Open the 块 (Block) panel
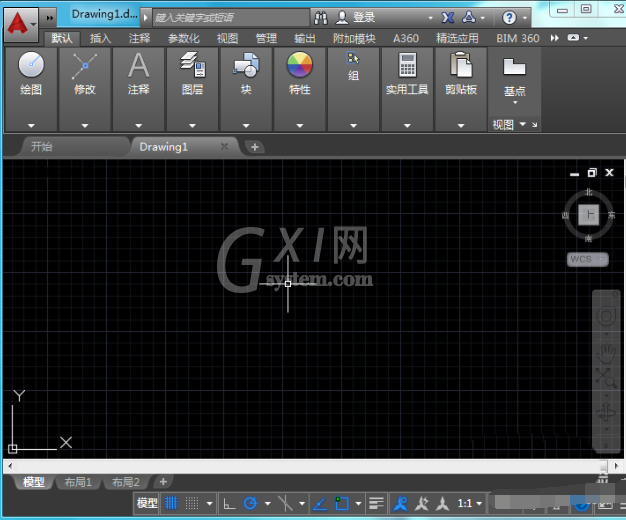Viewport: 626px width, 520px height. [x=246, y=74]
